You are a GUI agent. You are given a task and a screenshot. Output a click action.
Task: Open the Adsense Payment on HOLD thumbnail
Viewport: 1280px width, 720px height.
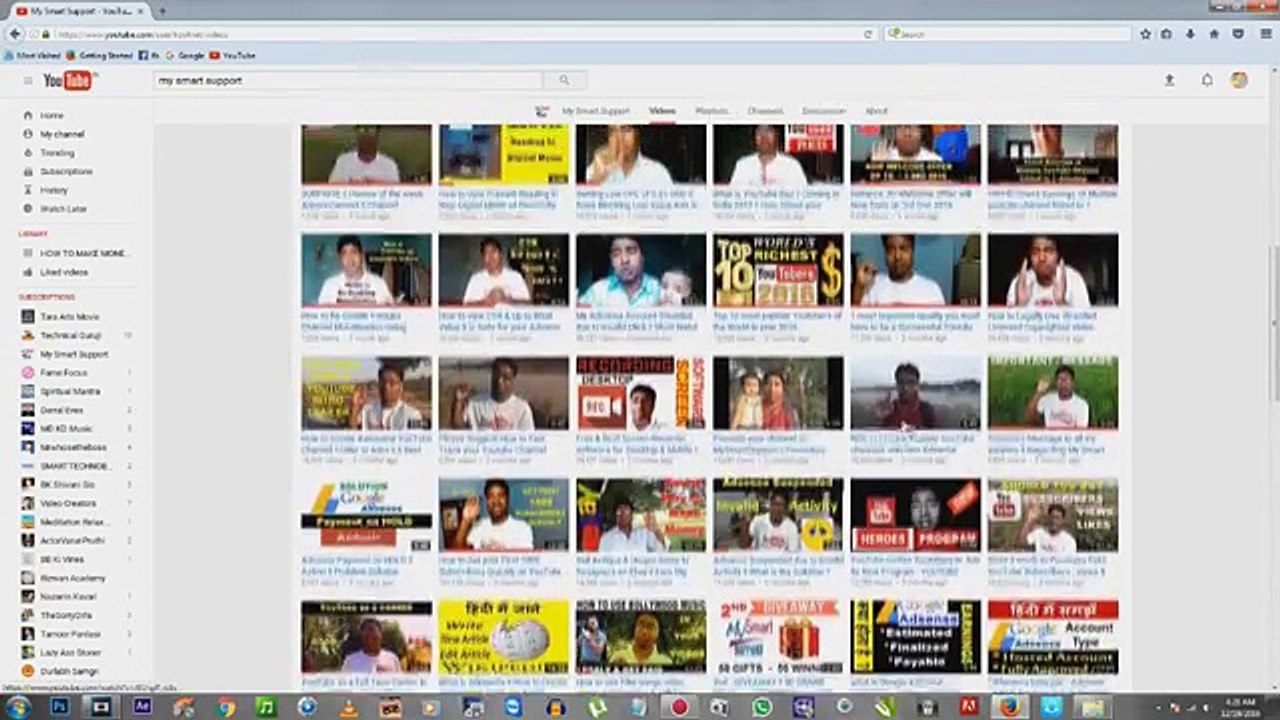tap(367, 515)
